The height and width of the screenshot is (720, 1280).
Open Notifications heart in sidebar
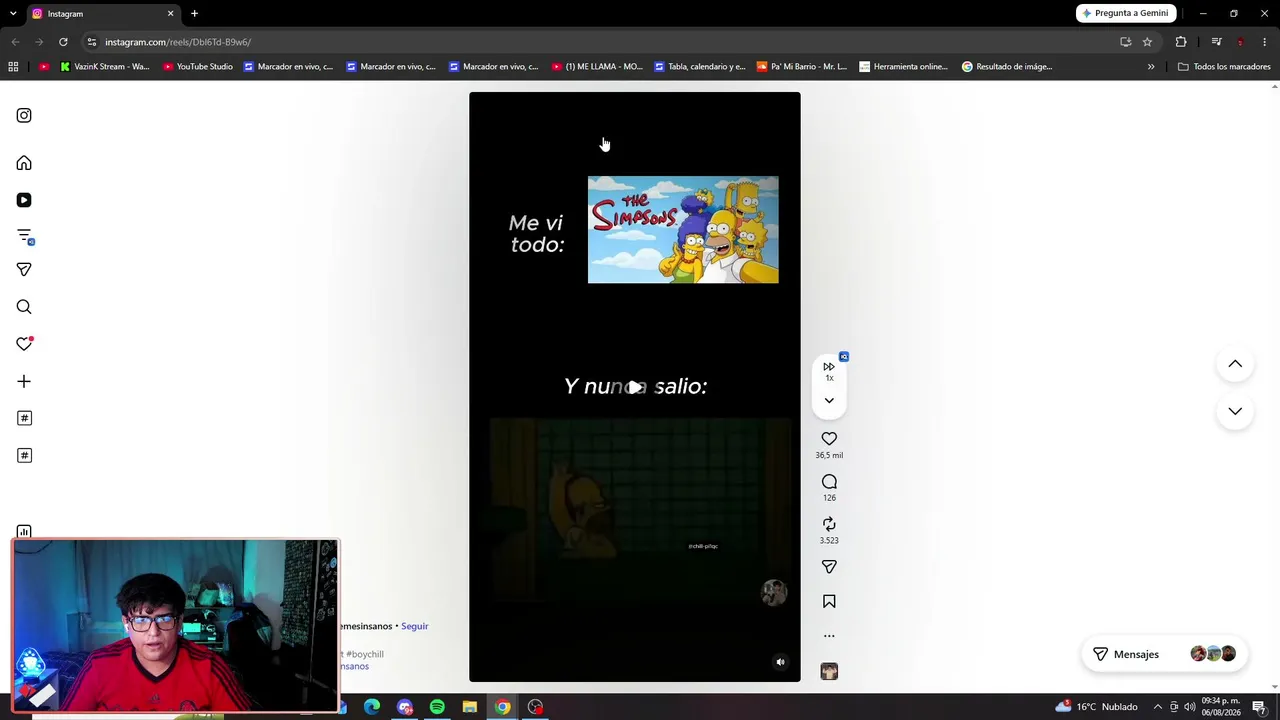point(24,344)
